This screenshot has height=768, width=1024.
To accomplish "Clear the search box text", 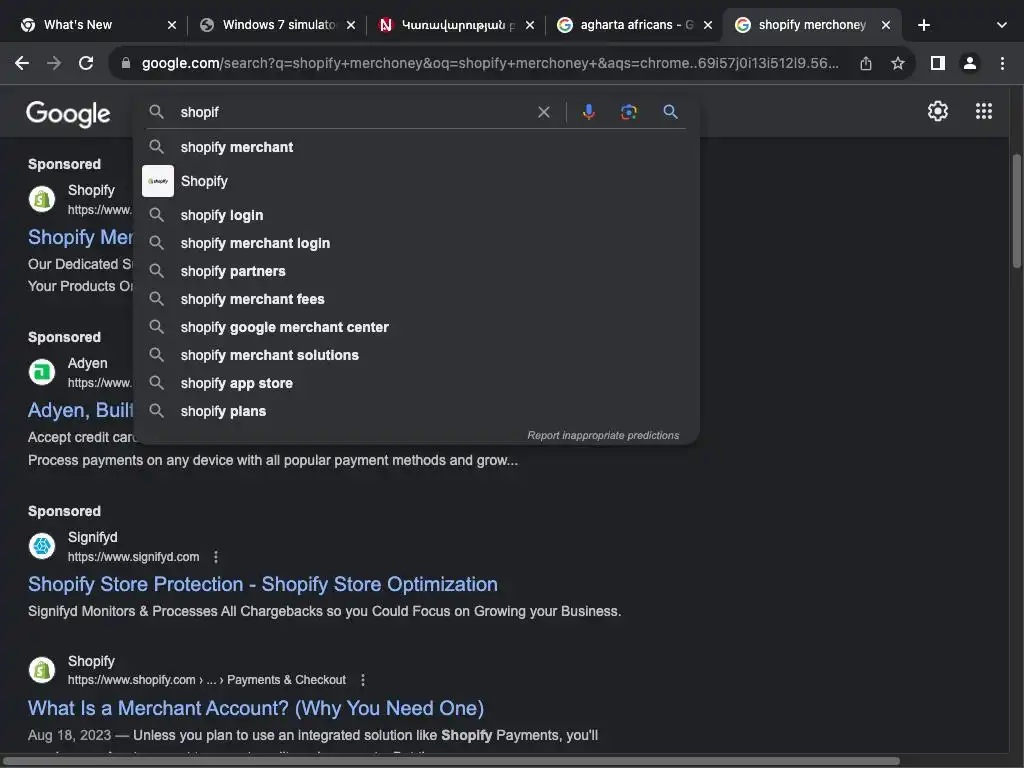I will pyautogui.click(x=543, y=112).
